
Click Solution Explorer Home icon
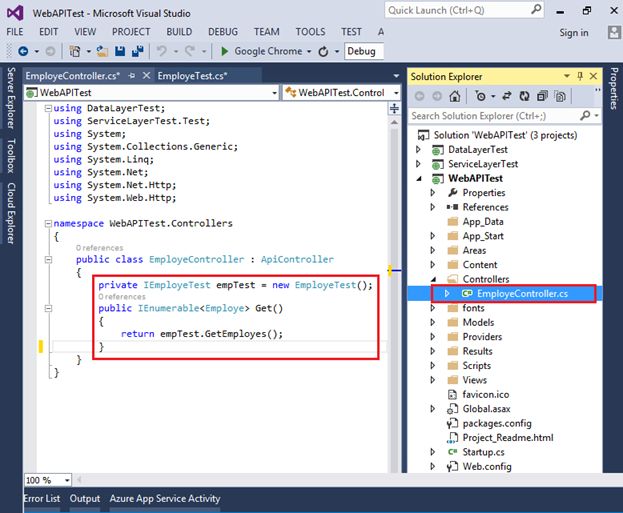pos(454,96)
